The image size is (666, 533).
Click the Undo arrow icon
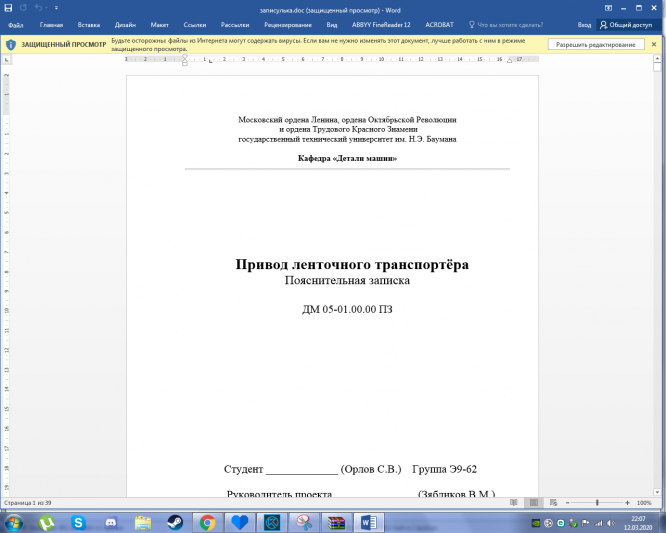point(38,8)
